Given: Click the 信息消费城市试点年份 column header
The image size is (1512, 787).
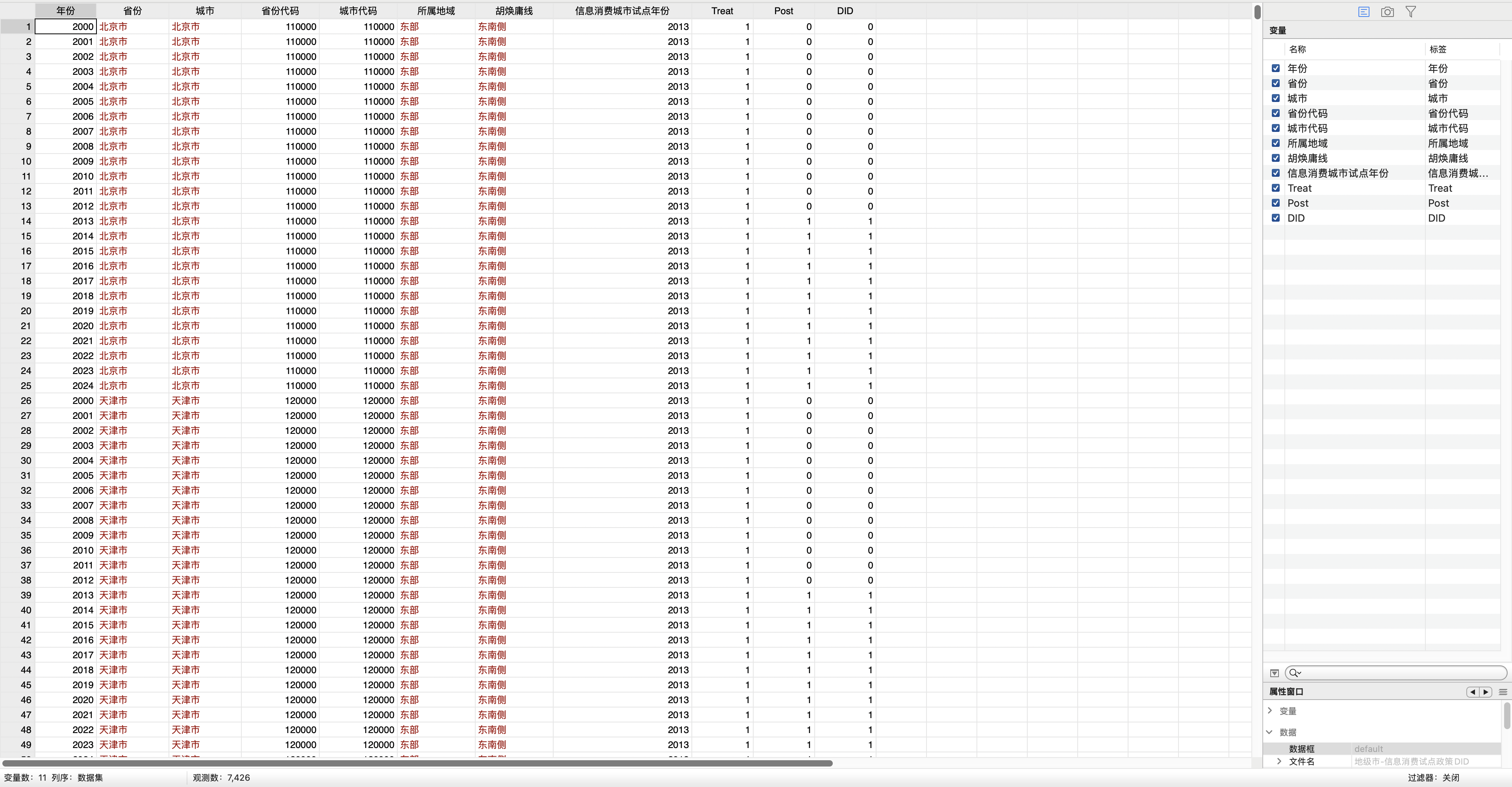Looking at the screenshot, I should pos(622,11).
